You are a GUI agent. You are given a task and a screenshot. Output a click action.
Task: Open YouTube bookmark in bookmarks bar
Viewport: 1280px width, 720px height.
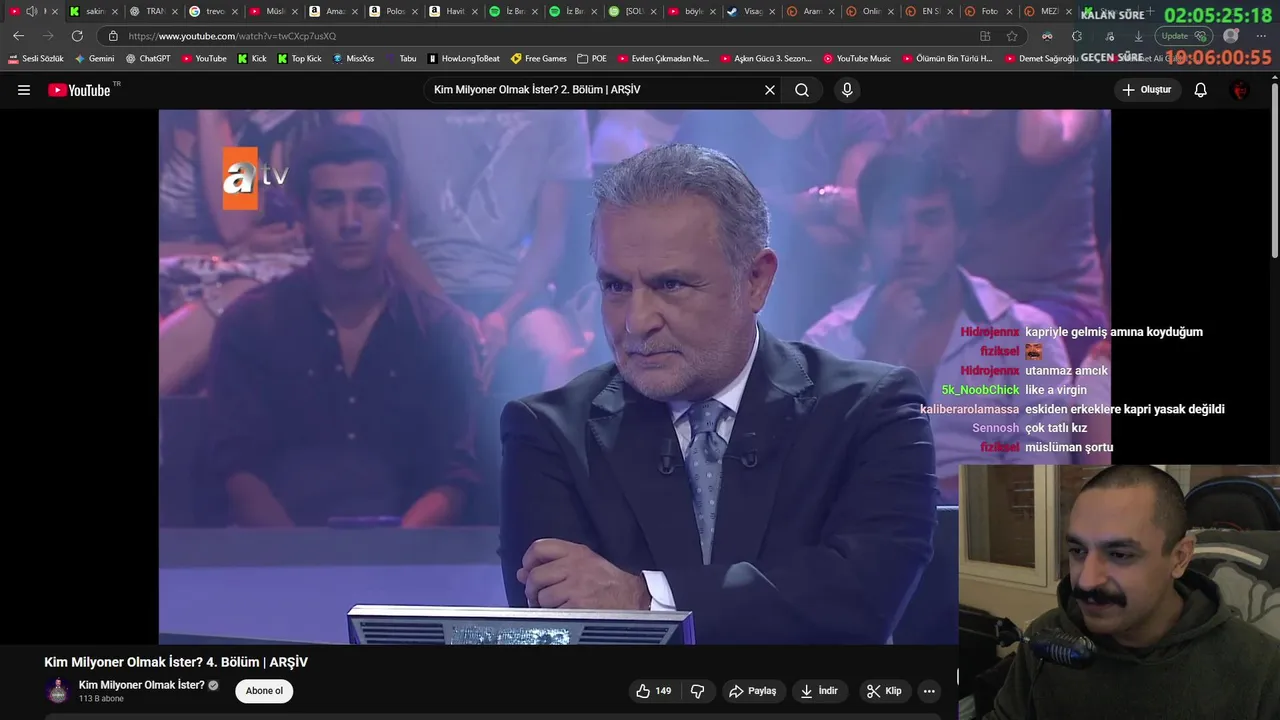[204, 59]
